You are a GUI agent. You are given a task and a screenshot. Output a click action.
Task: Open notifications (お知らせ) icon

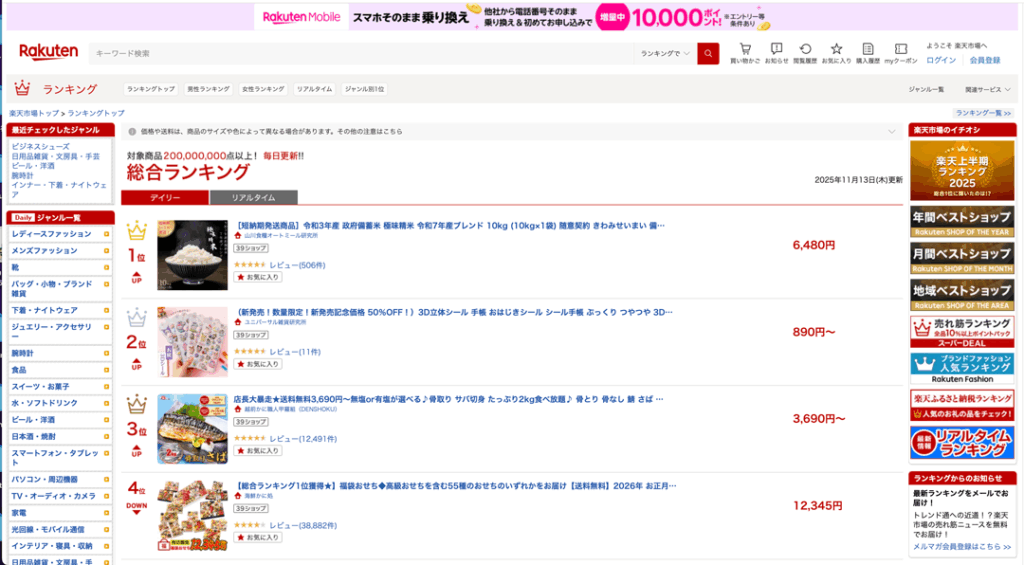(x=776, y=52)
